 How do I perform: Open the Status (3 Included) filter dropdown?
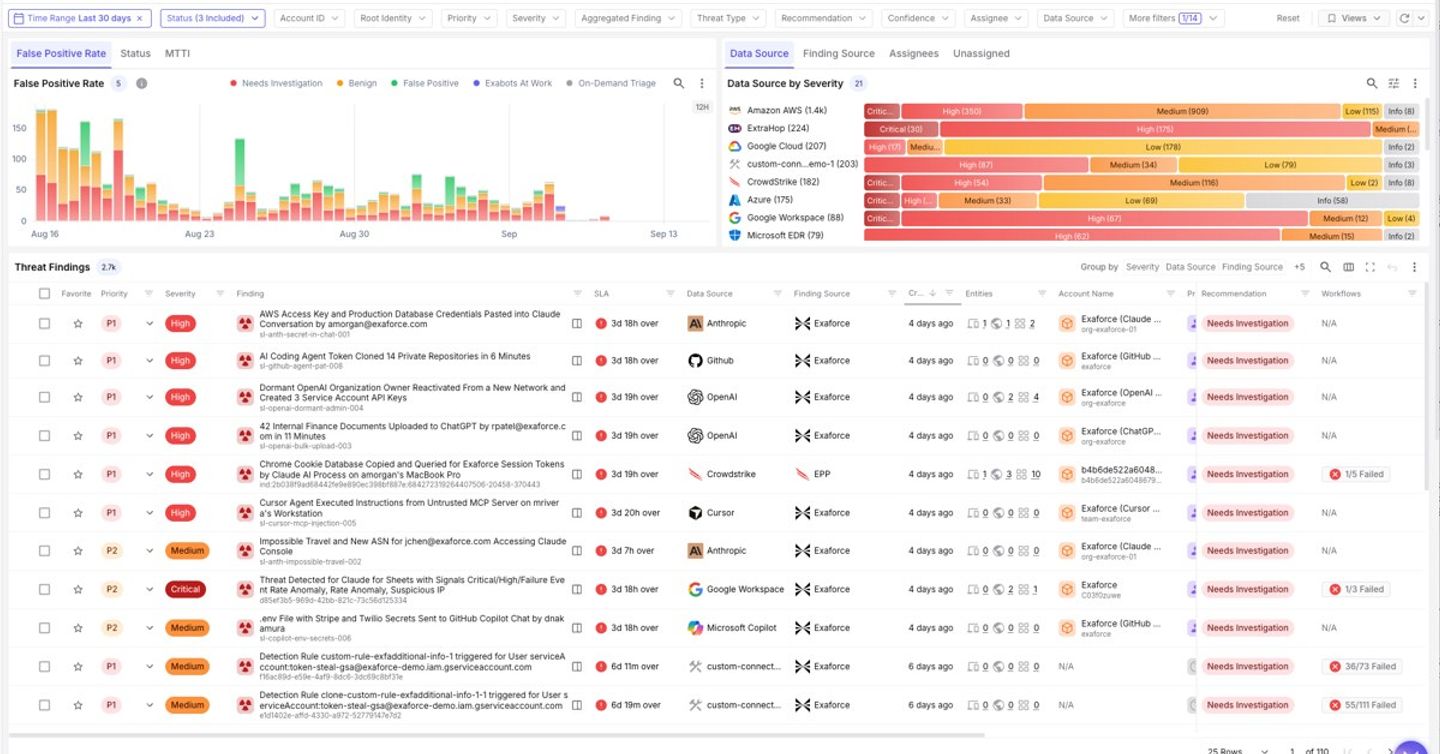[x=212, y=18]
